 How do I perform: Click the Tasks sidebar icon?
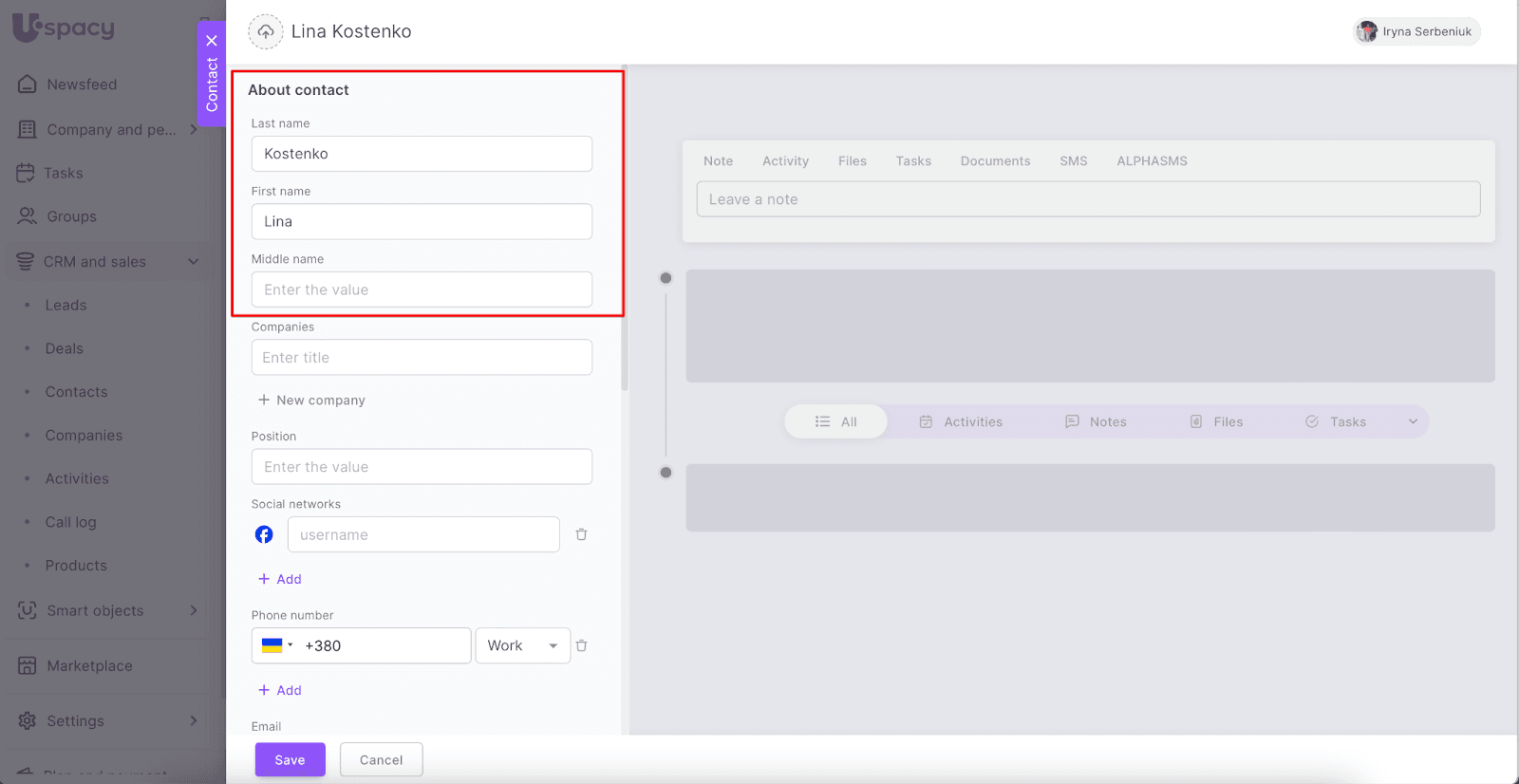click(x=27, y=173)
